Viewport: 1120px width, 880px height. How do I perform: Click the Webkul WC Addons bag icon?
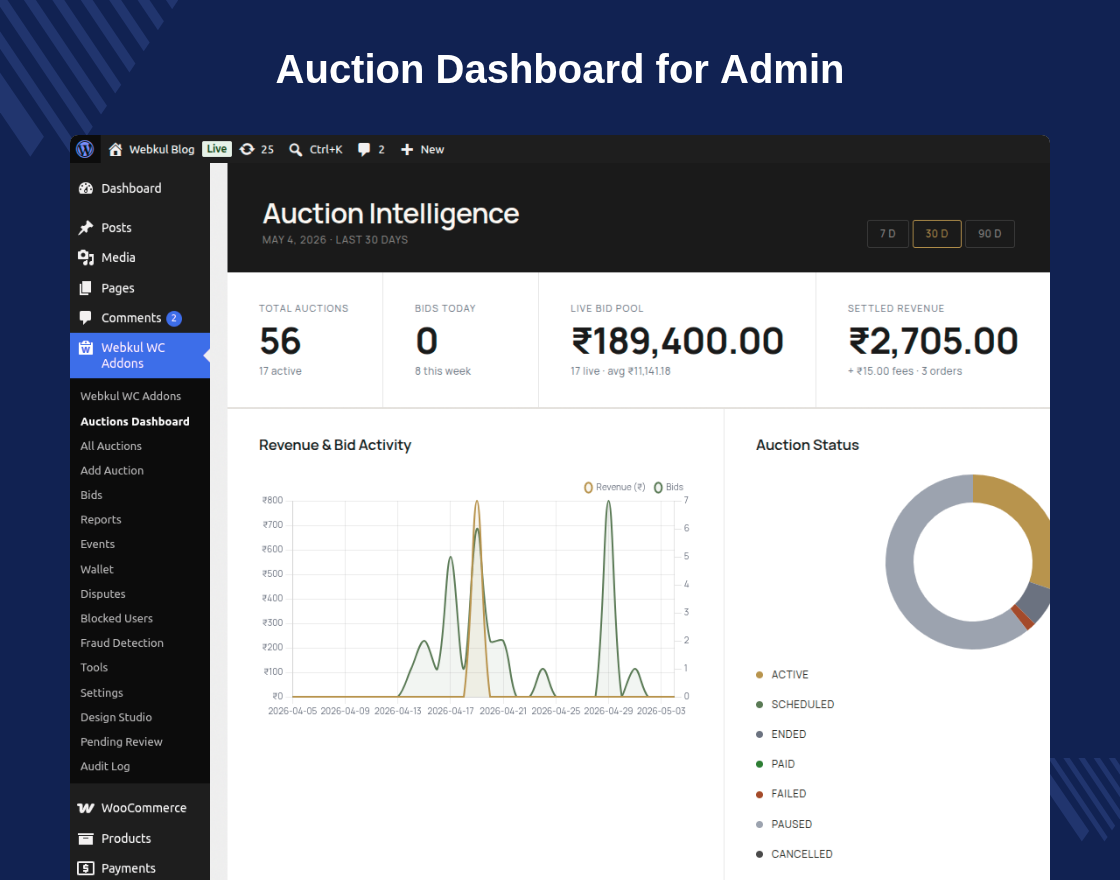86,348
